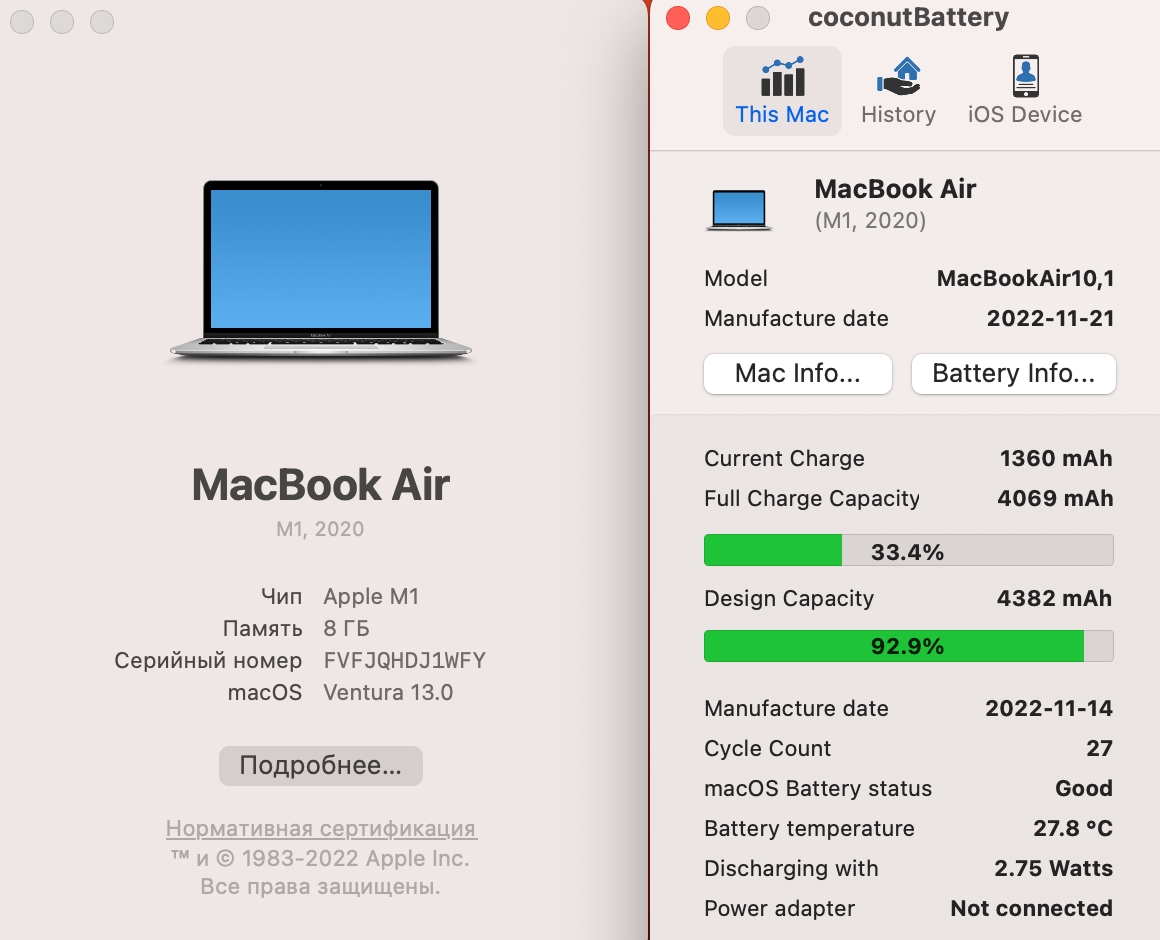
Task: Click the Cycle Count value 27
Action: [x=1099, y=748]
